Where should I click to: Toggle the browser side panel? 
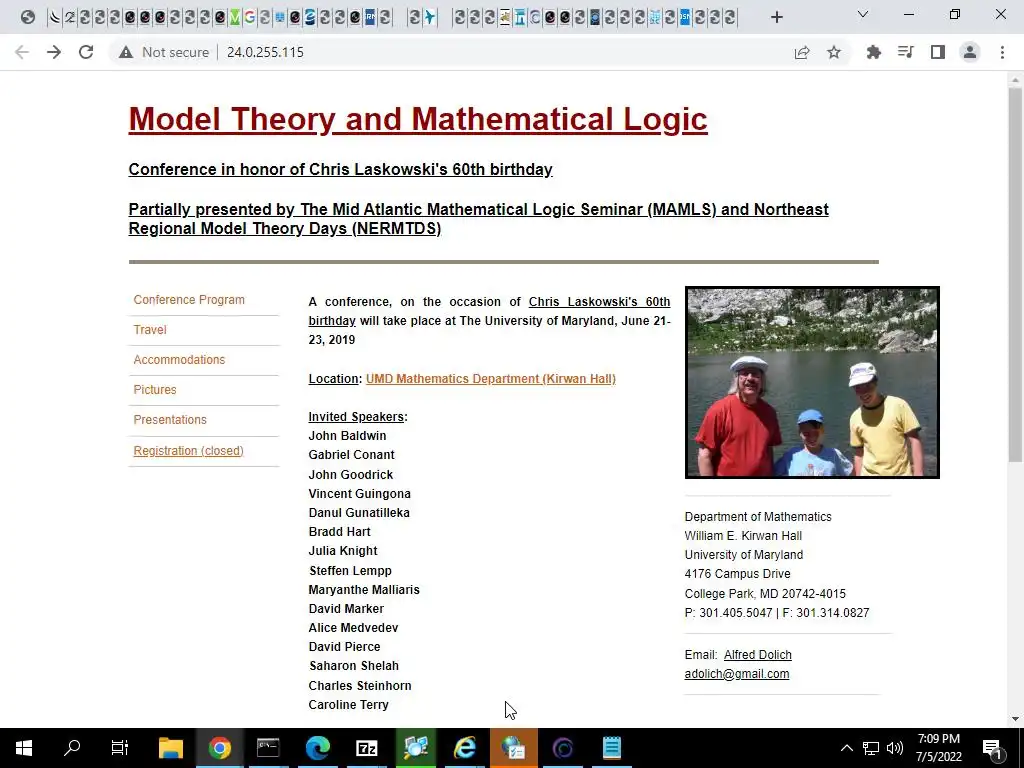coord(938,52)
